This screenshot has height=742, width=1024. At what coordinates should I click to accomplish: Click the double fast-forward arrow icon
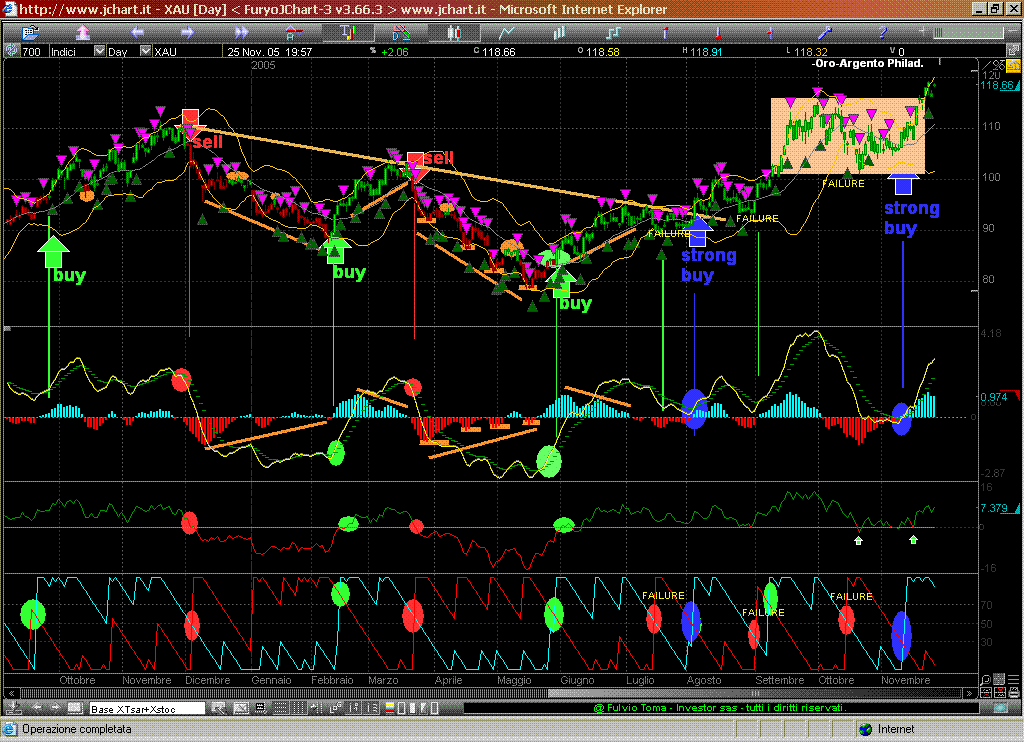(240, 33)
